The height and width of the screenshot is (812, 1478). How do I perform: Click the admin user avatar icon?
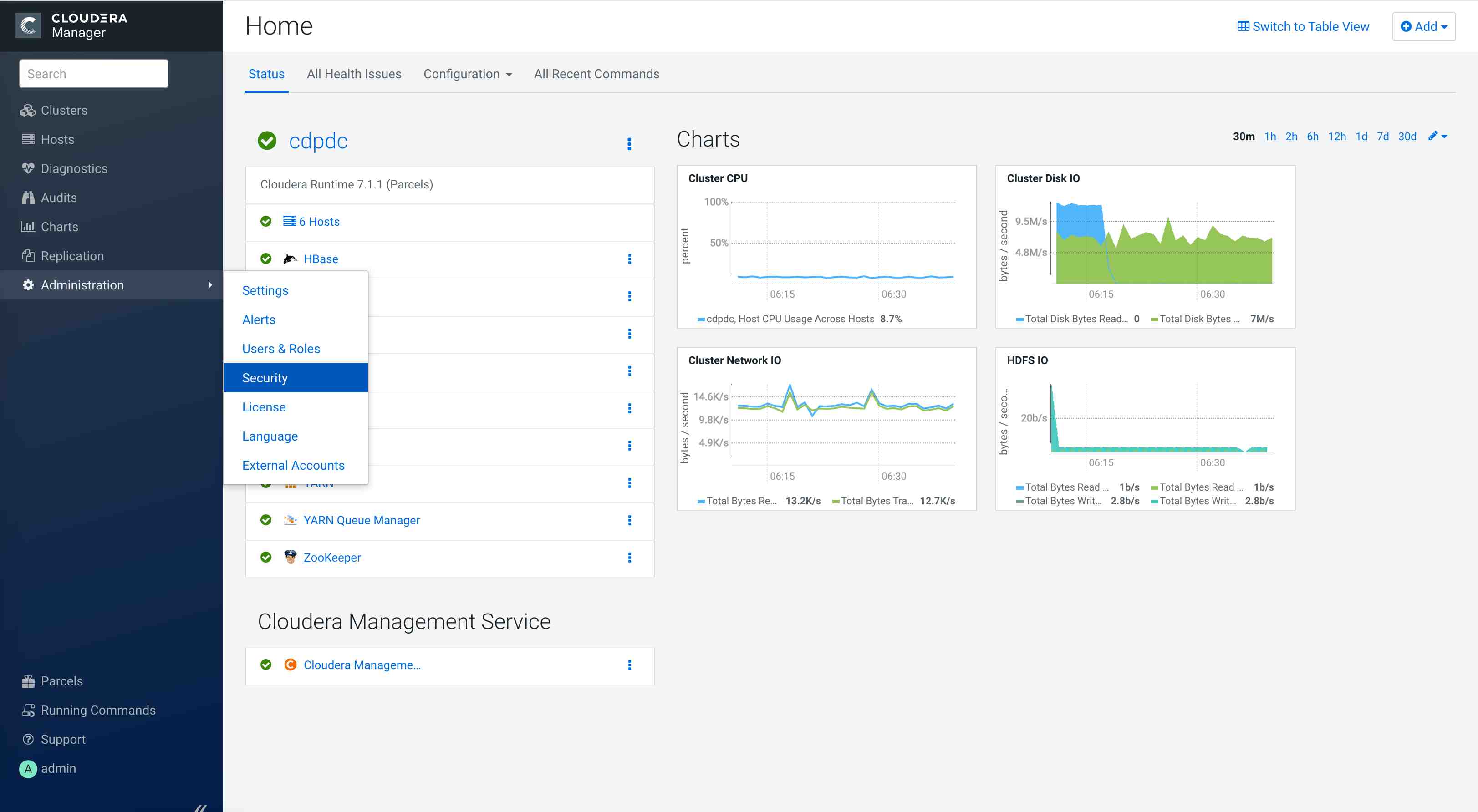[27, 768]
